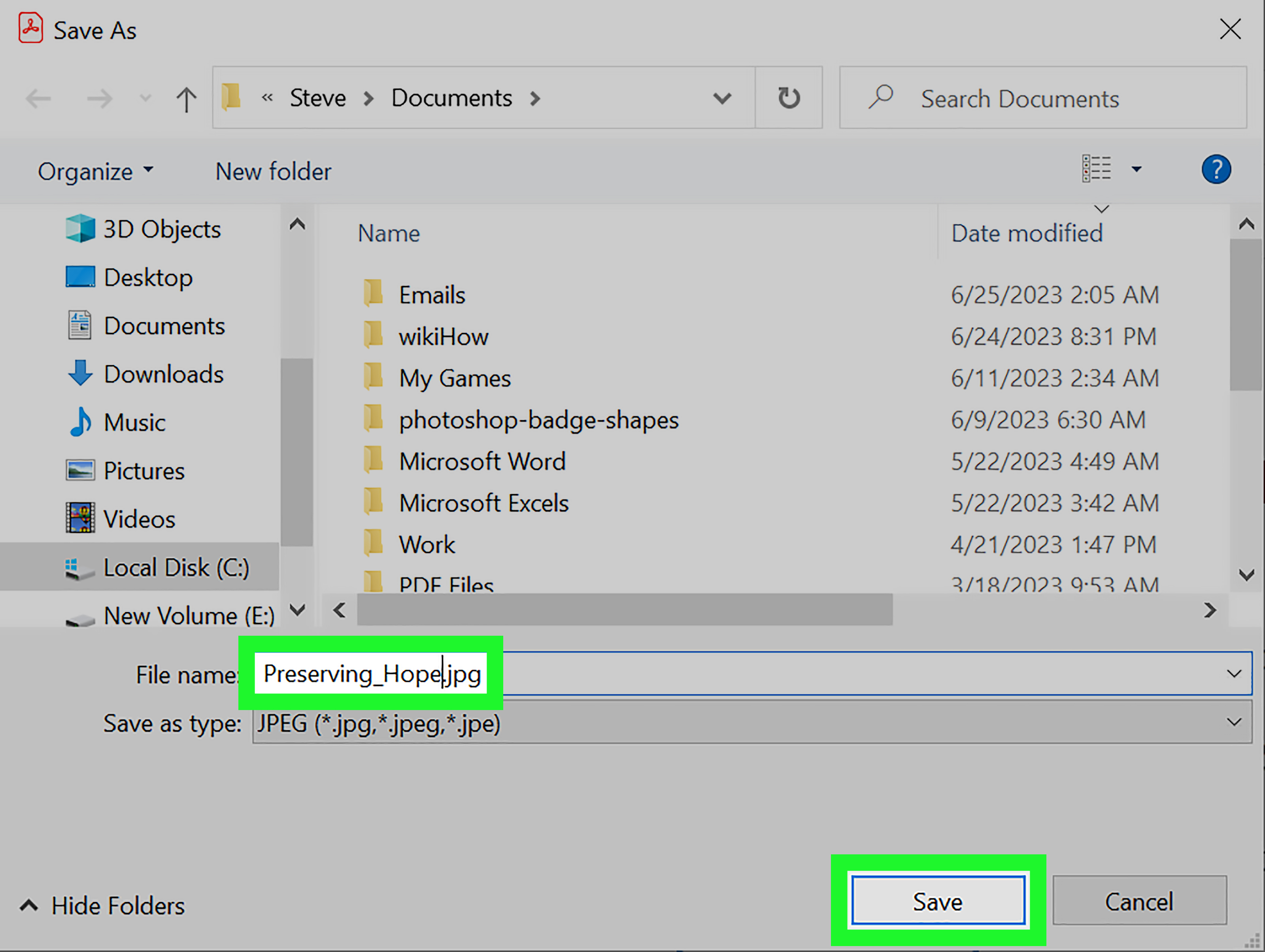The width and height of the screenshot is (1265, 952).
Task: Open the Downloads folder icon
Action: pos(81,373)
